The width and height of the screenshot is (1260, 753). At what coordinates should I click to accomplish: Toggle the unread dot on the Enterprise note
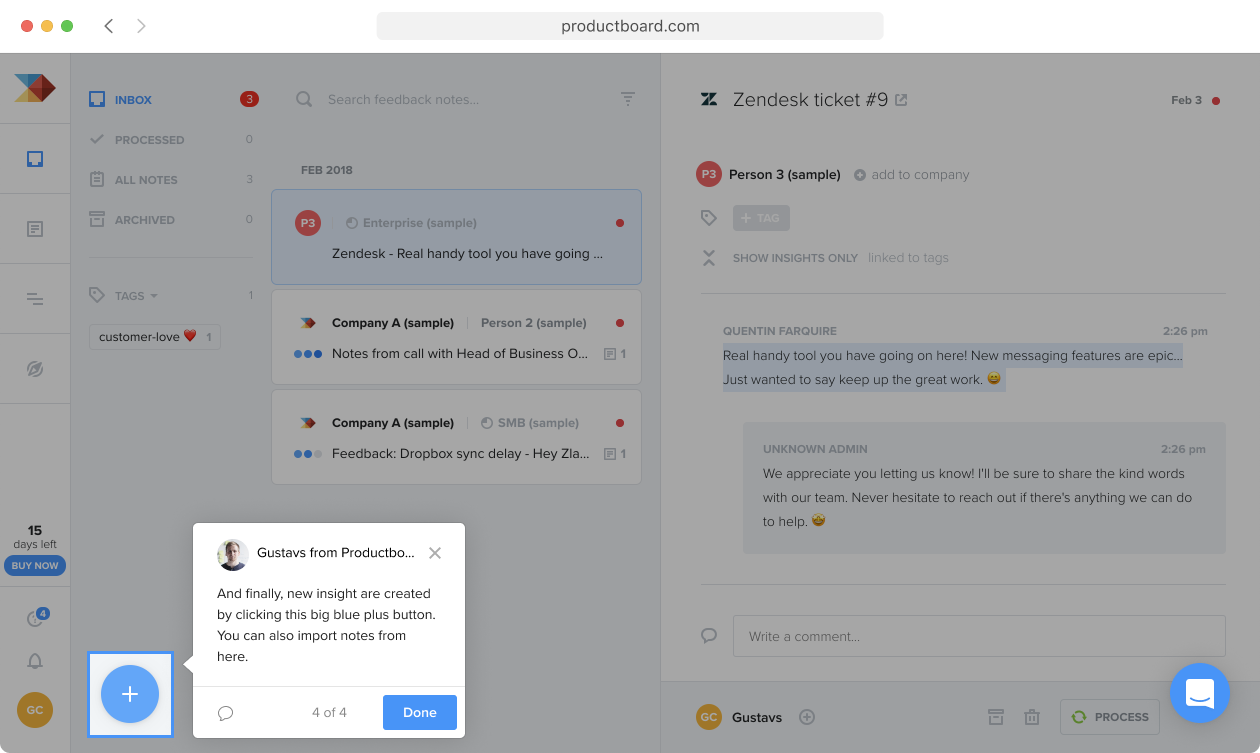click(620, 223)
